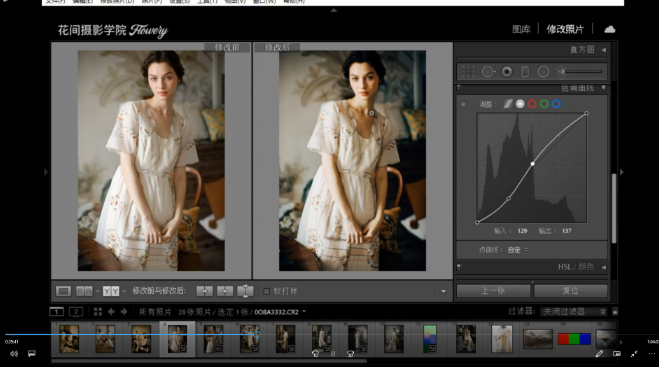659x367 pixels.
Task: Expand the HSL / color panel
Action: [x=604, y=267]
